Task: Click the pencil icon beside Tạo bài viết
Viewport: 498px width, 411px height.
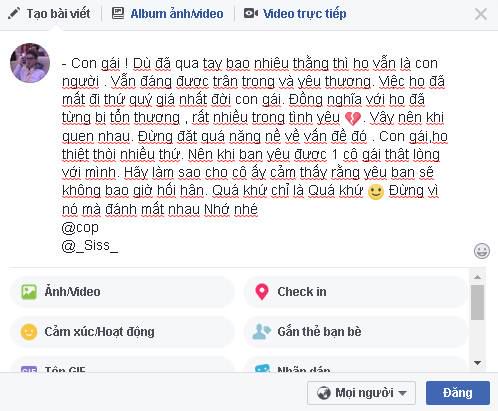Action: point(13,14)
